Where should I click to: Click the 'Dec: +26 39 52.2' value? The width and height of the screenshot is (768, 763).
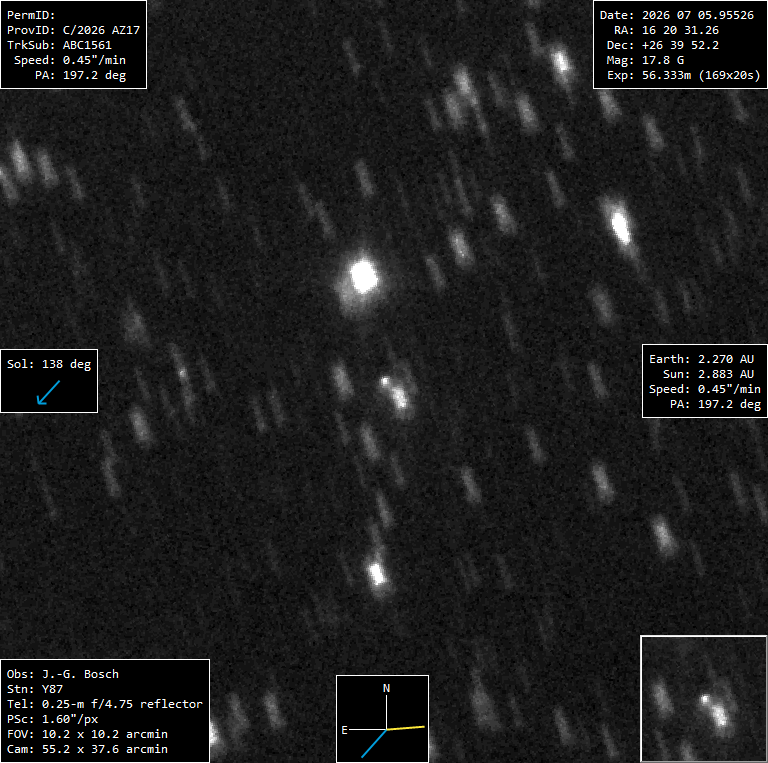(x=663, y=45)
